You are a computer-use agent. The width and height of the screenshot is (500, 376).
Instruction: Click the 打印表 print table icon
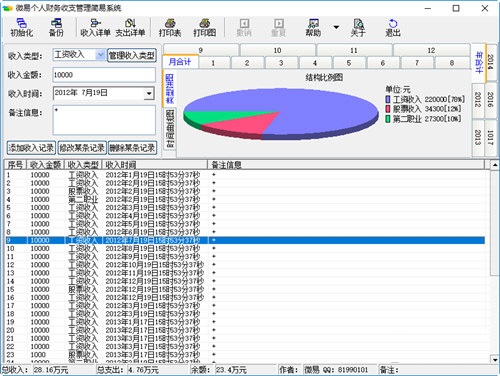170,27
